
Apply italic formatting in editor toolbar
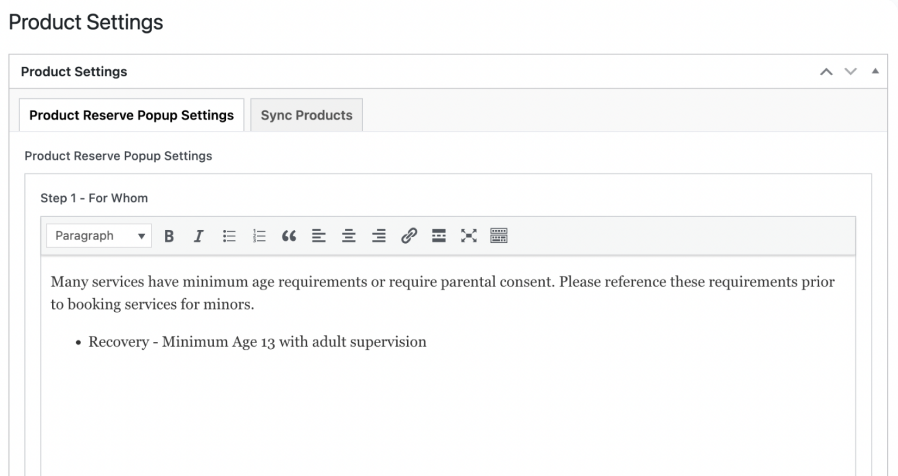pos(199,236)
